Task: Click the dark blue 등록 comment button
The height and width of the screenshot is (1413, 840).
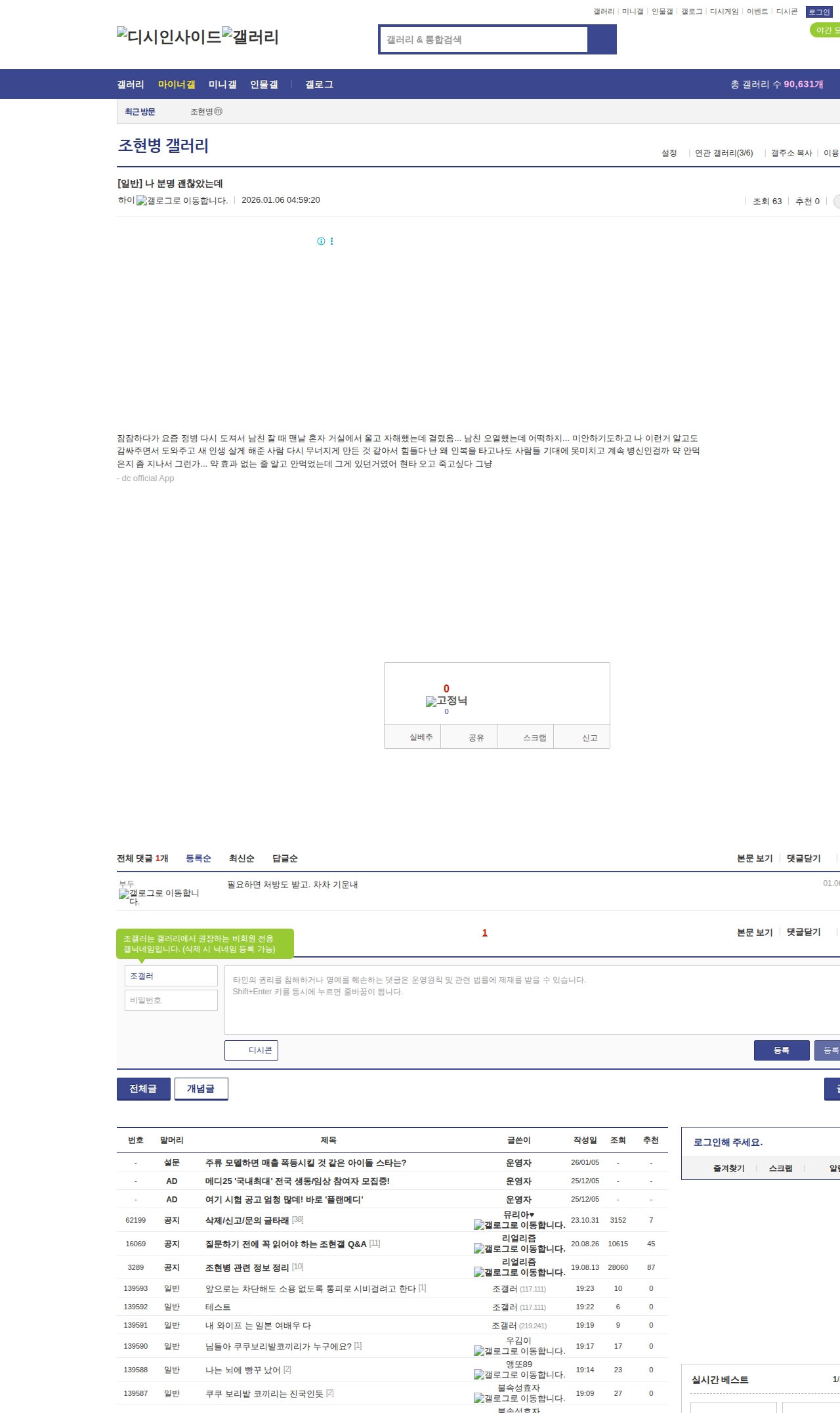Action: tap(782, 1050)
